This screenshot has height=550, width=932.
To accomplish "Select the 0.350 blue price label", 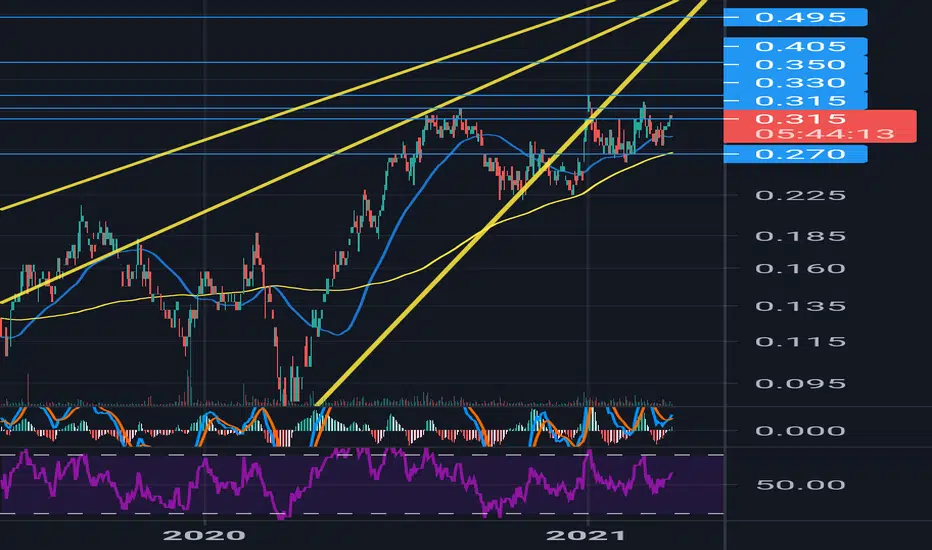I will pos(795,64).
